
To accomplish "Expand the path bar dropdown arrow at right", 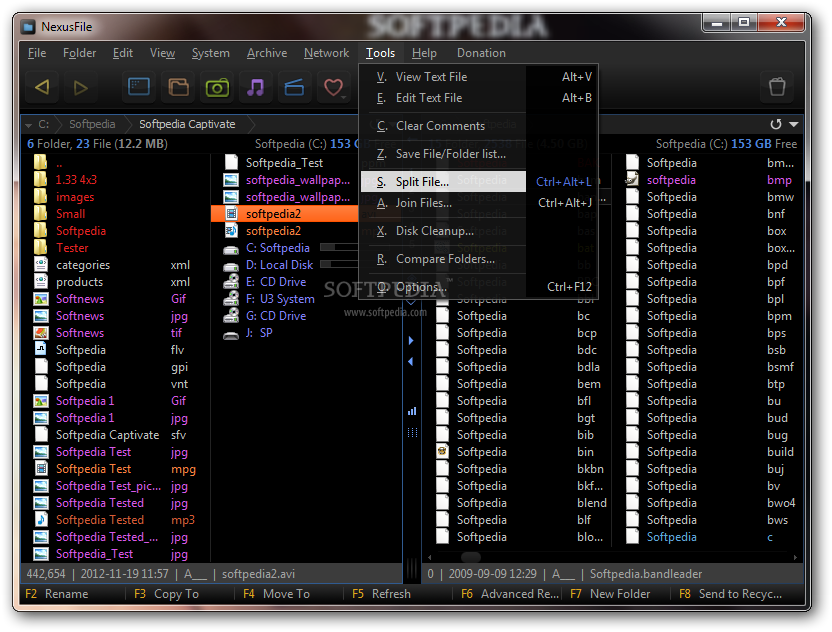I will (x=794, y=124).
